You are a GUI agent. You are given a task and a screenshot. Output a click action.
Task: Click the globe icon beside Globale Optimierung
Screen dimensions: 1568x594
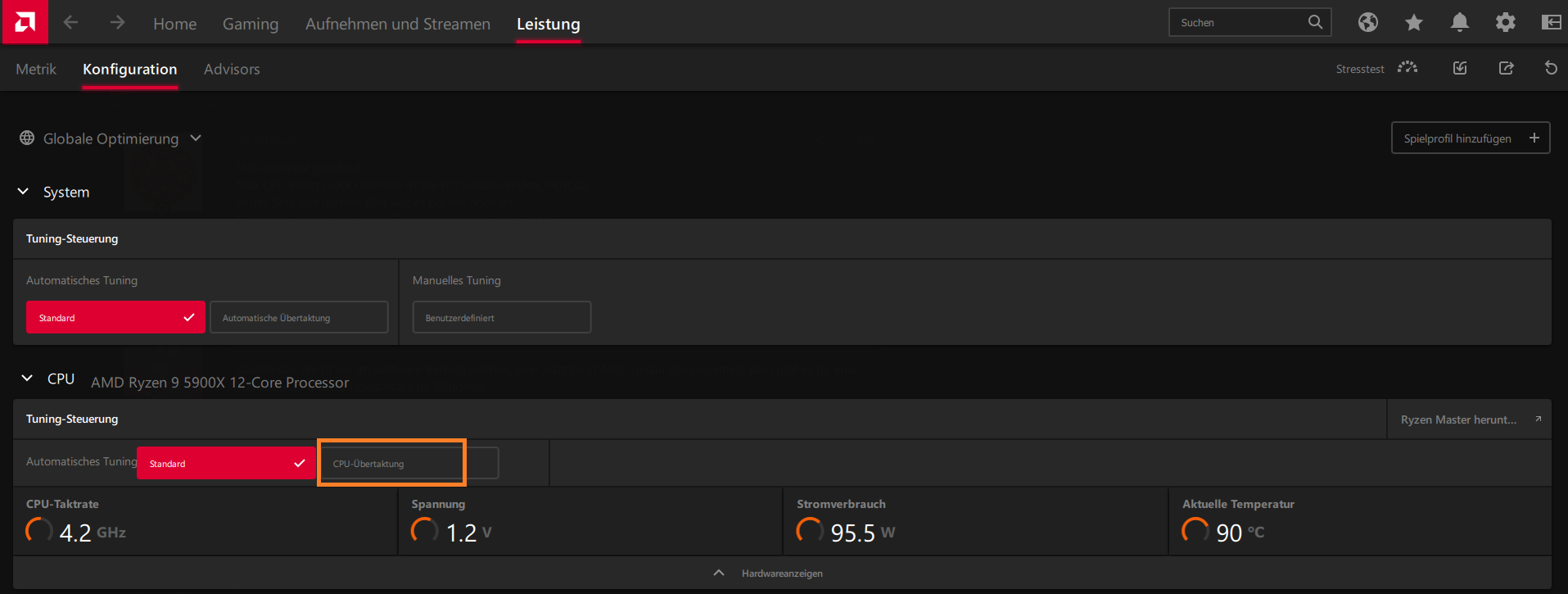27,138
